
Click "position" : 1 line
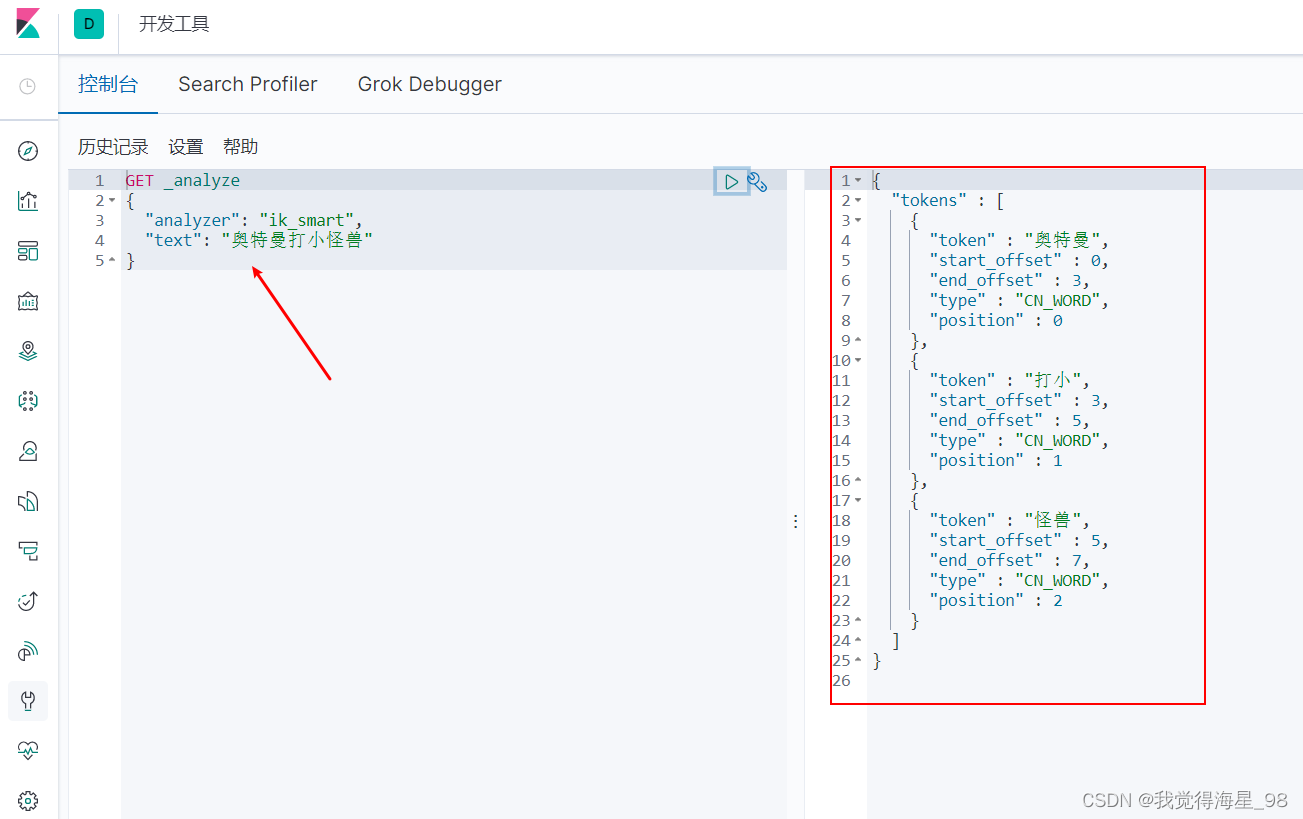click(x=996, y=461)
